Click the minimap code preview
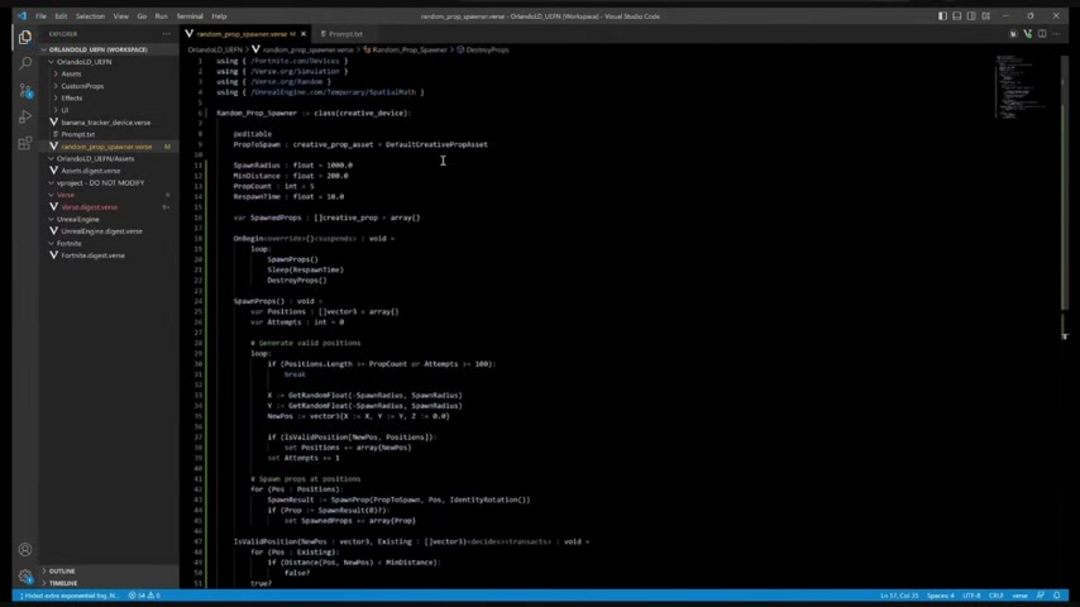1080x607 pixels. click(x=1021, y=85)
